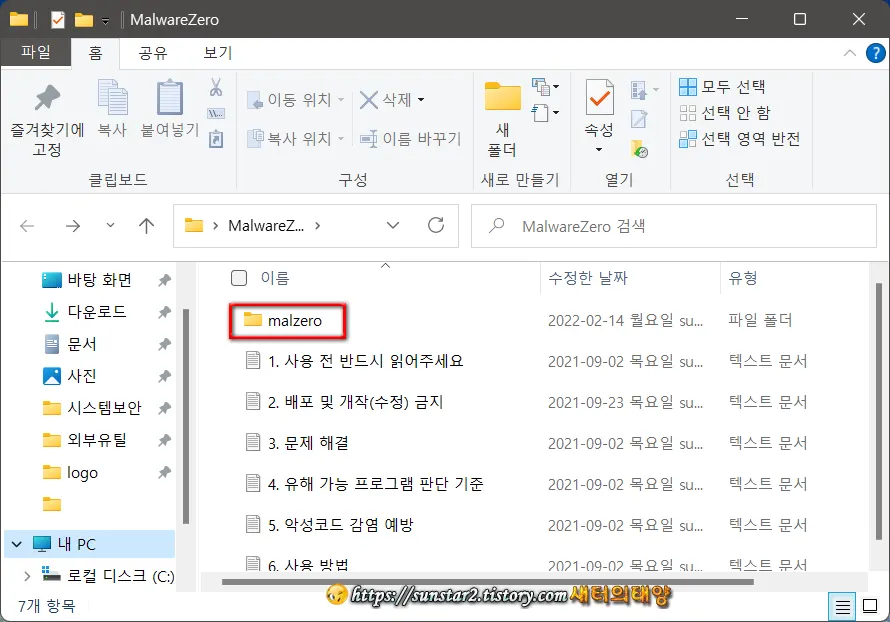Viewport: 890px width, 622px height.
Task: Click inside the MalwareZero 검색 search box
Action: 650,226
